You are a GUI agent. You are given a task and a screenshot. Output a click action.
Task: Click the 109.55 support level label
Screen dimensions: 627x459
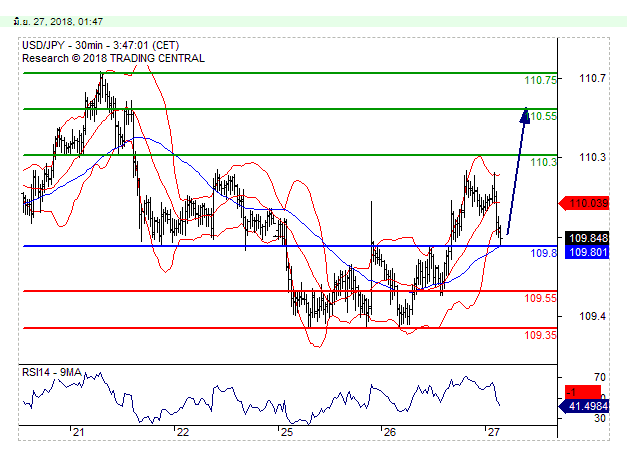[540, 298]
